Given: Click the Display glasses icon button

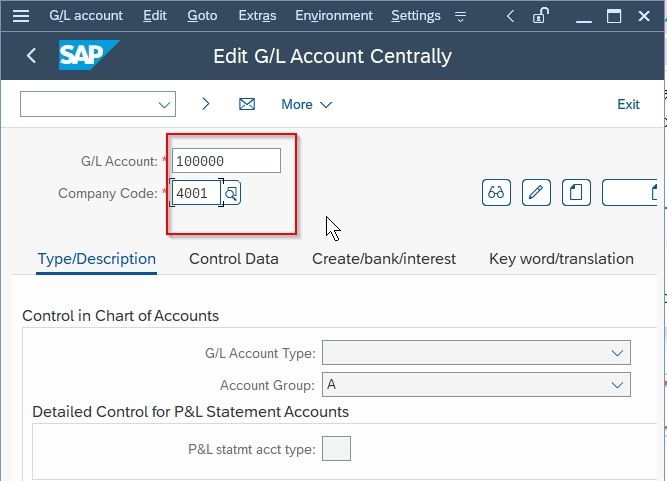Looking at the screenshot, I should (496, 193).
